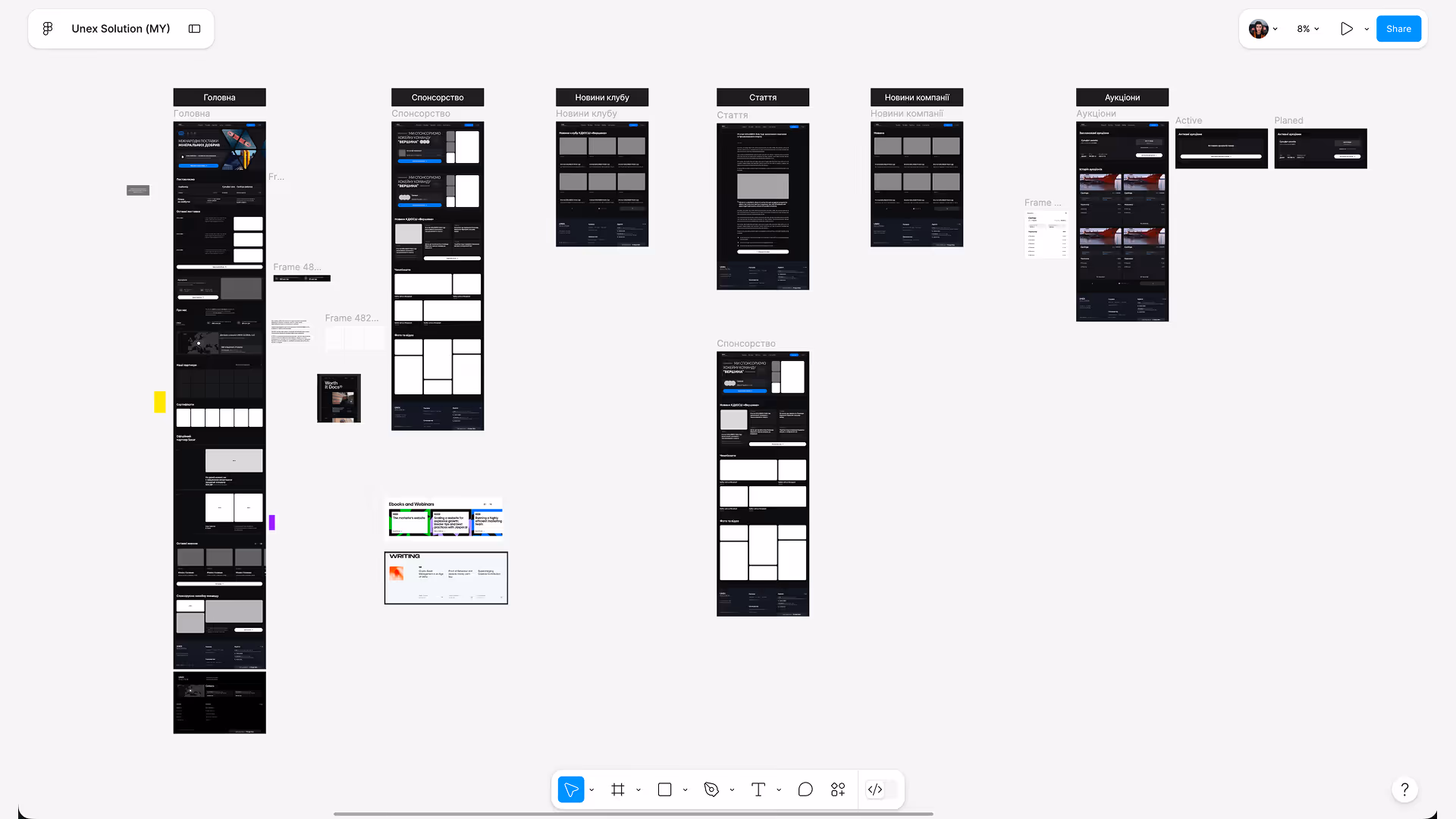
Task: Expand the user avatar dropdown arrow
Action: click(x=1276, y=29)
